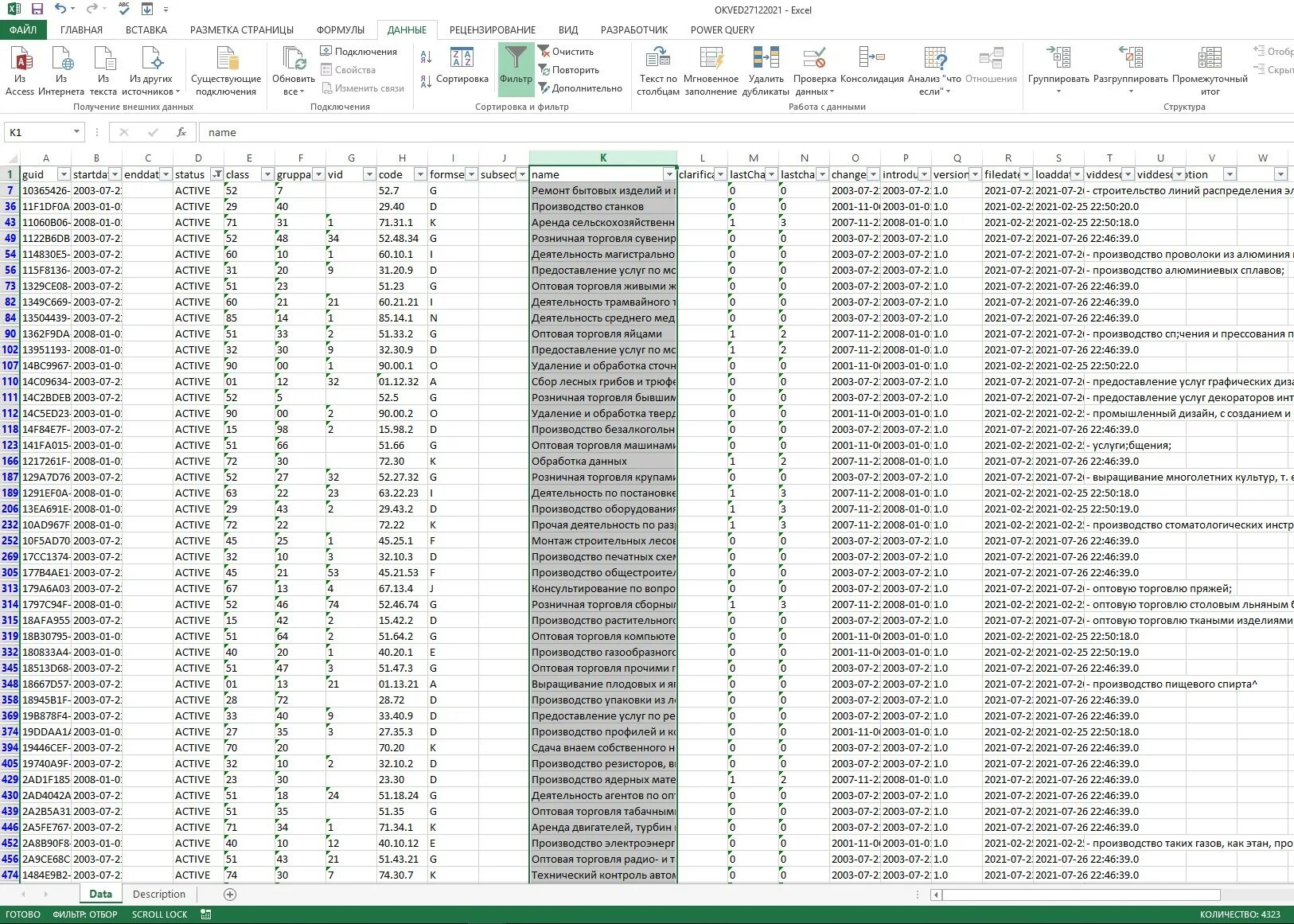Redo the last undone action
The width and height of the screenshot is (1294, 924).
point(92,10)
